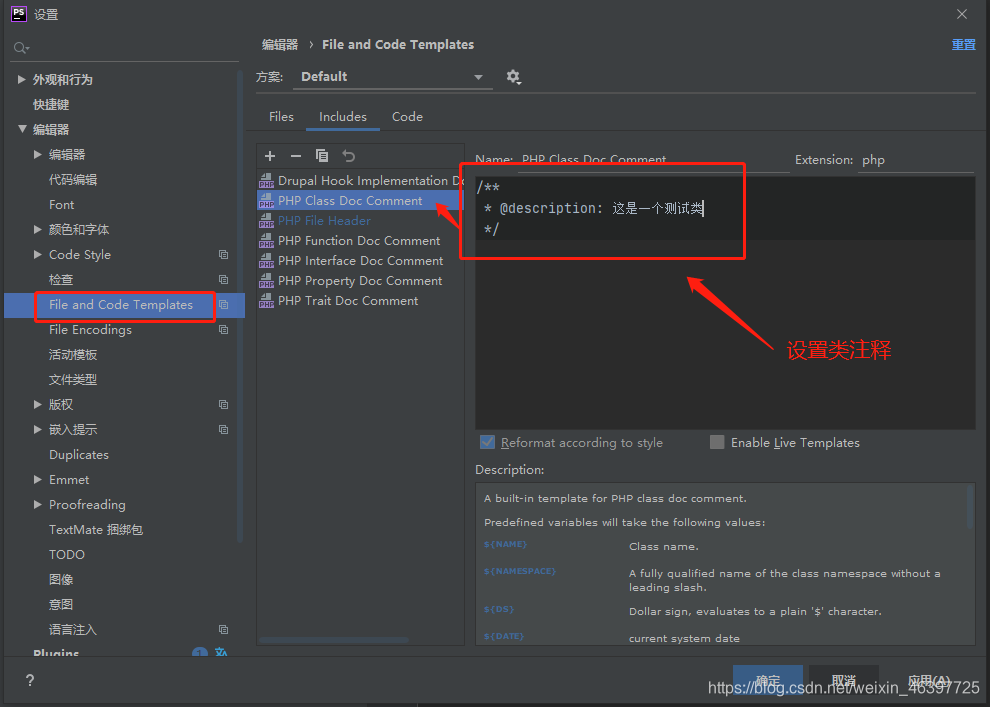Expand the nested 编辑器 subnode

[37, 154]
